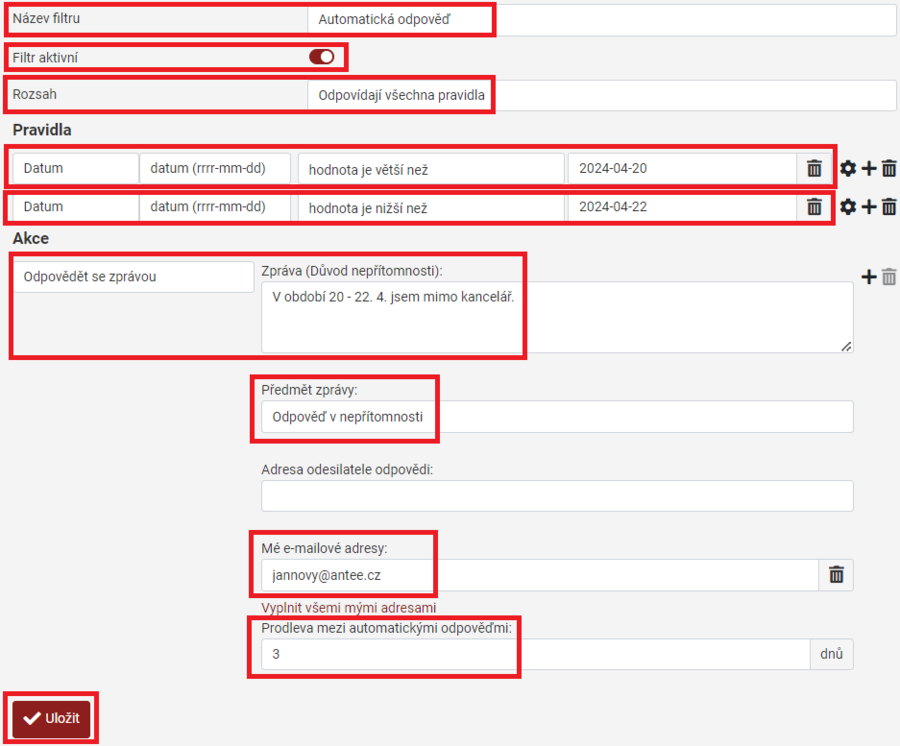The image size is (900, 746).
Task: Open the Rozsah dropdown
Action: pos(601,96)
